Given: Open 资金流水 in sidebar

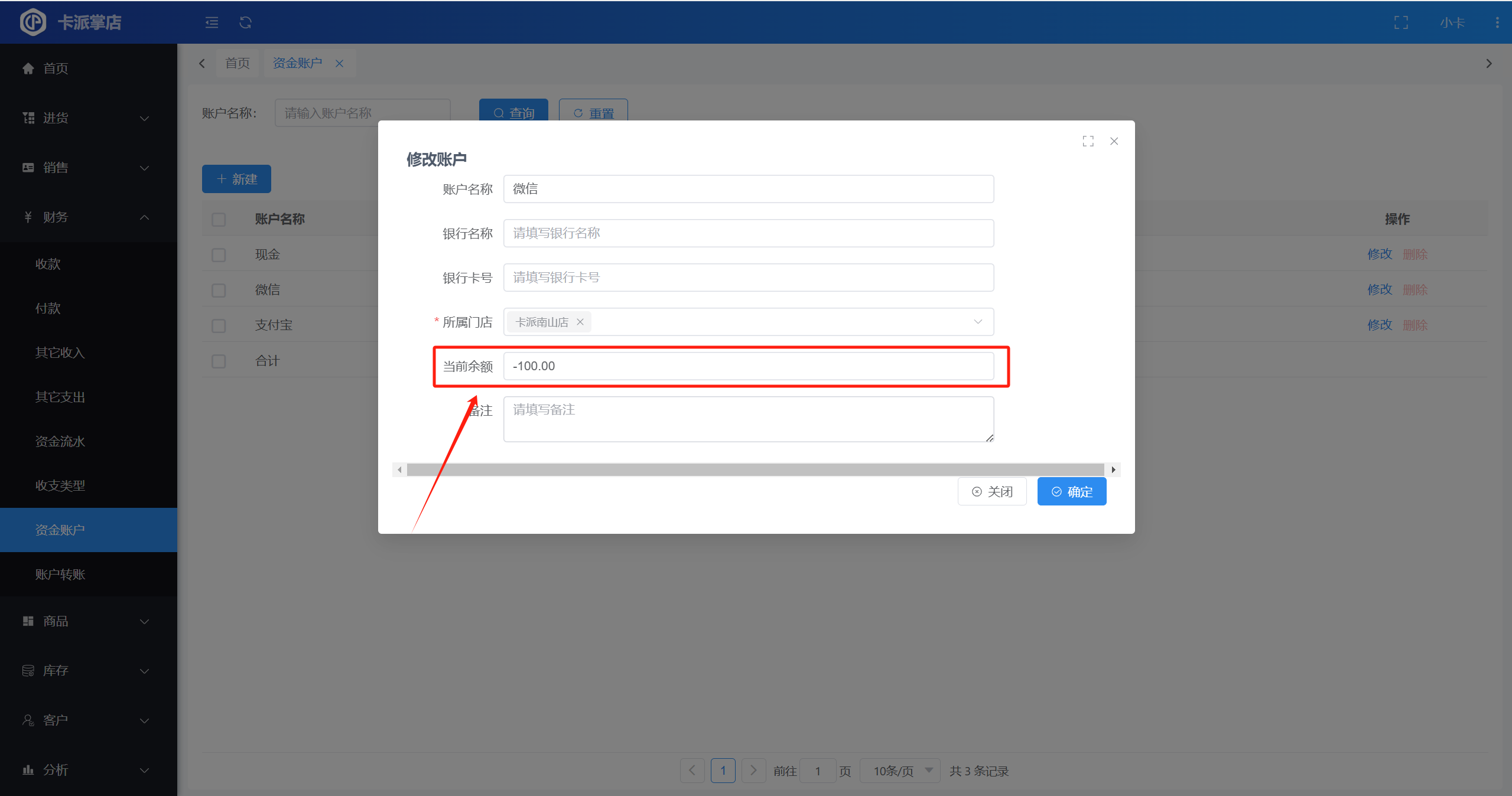Looking at the screenshot, I should point(60,441).
